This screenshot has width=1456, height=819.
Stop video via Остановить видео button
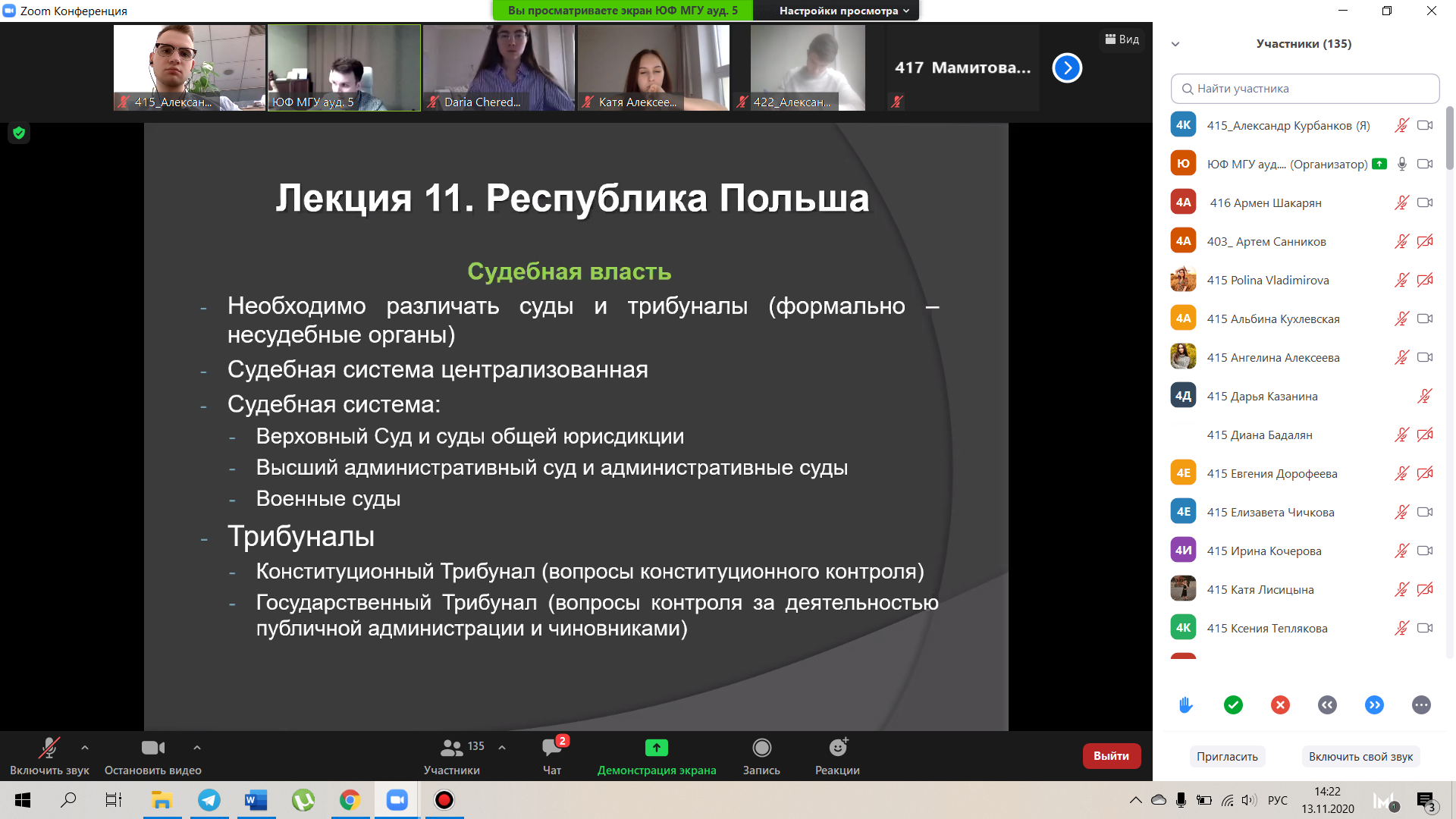152,756
